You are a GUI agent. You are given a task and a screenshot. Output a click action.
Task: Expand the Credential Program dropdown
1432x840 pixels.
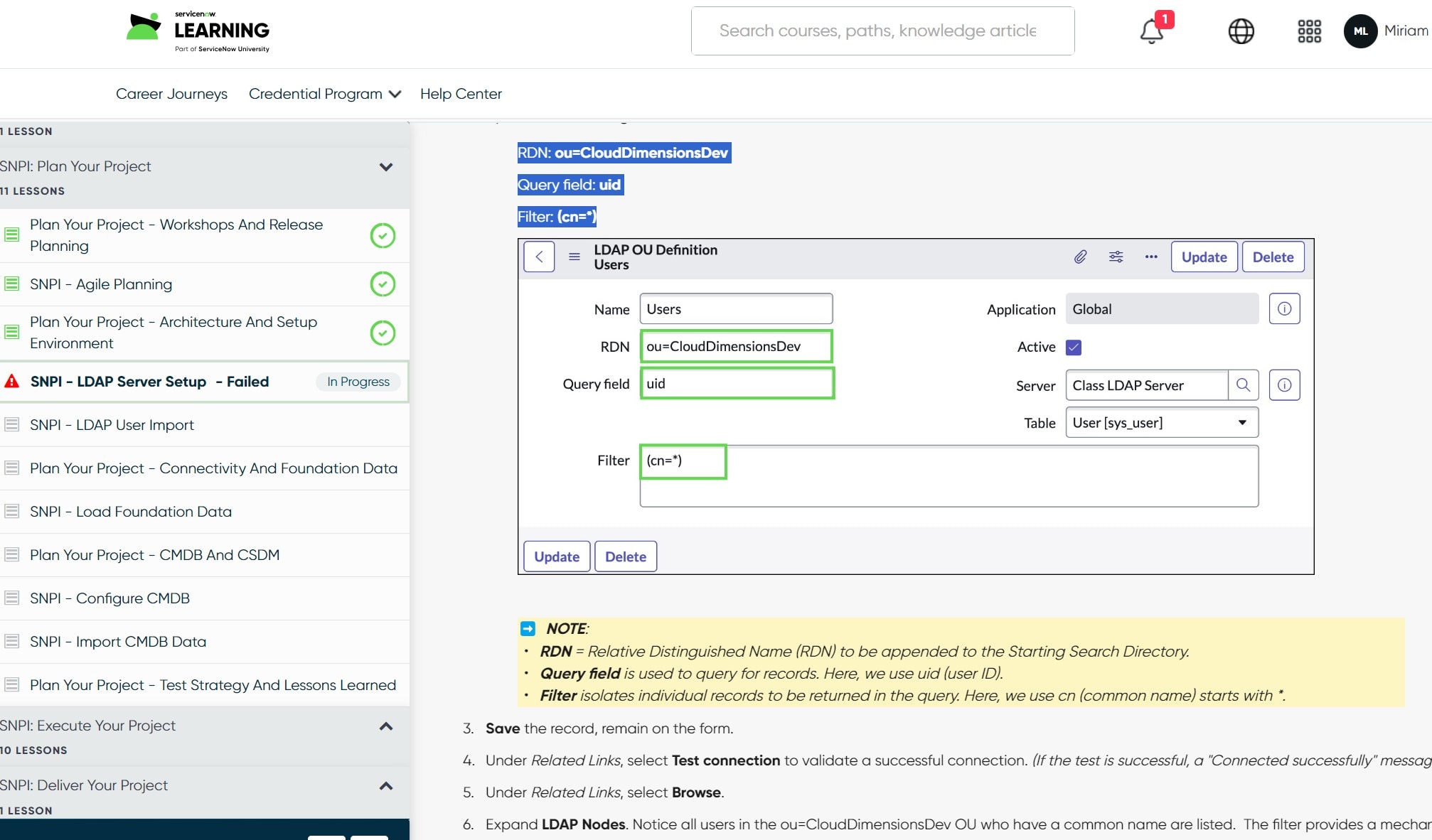click(324, 94)
